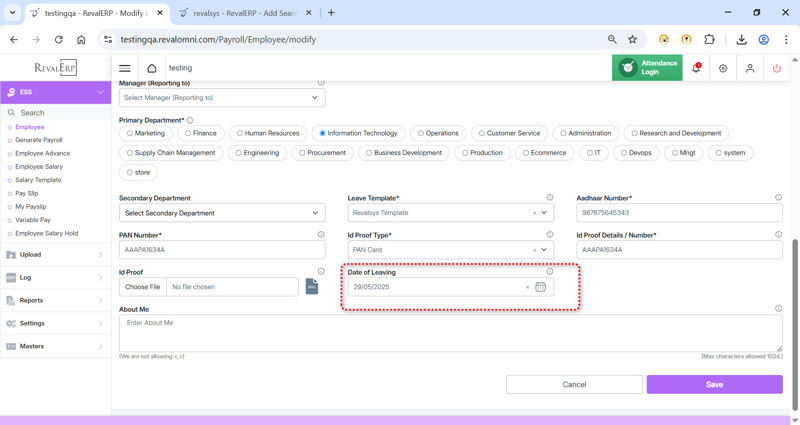
Task: Open the user profile icon
Action: point(750,68)
